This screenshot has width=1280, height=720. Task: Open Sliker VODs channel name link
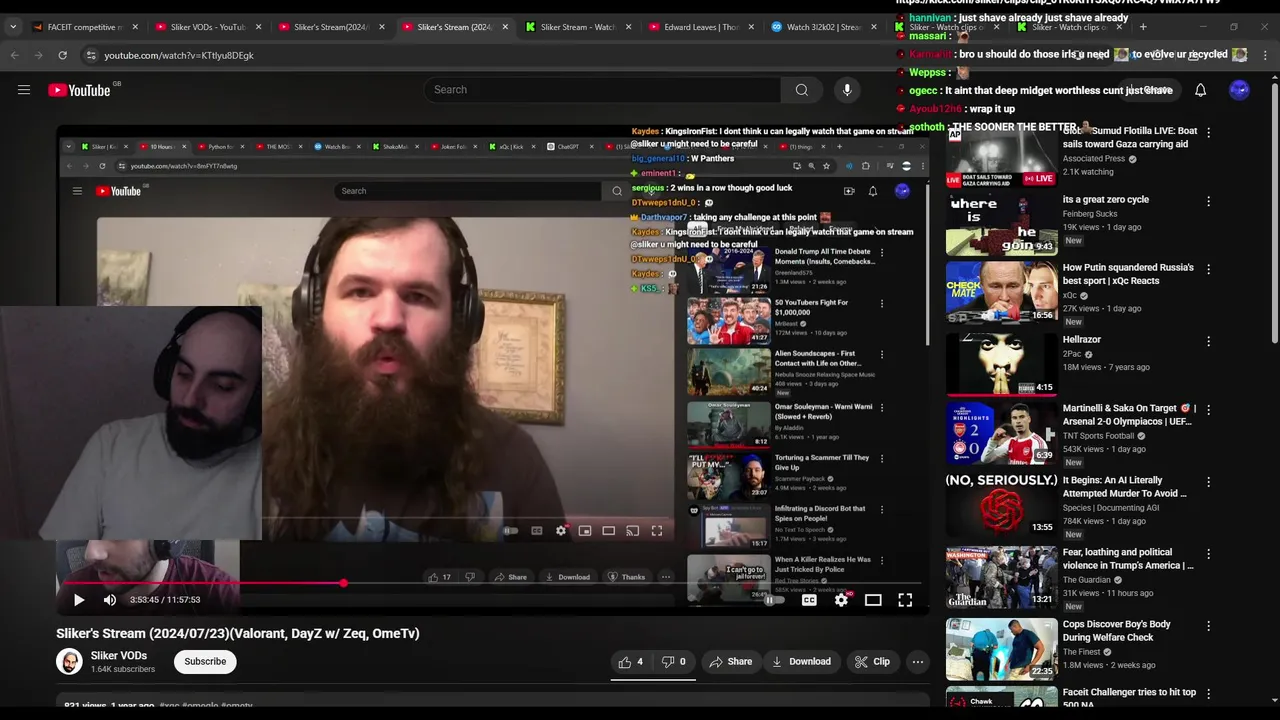pyautogui.click(x=119, y=656)
